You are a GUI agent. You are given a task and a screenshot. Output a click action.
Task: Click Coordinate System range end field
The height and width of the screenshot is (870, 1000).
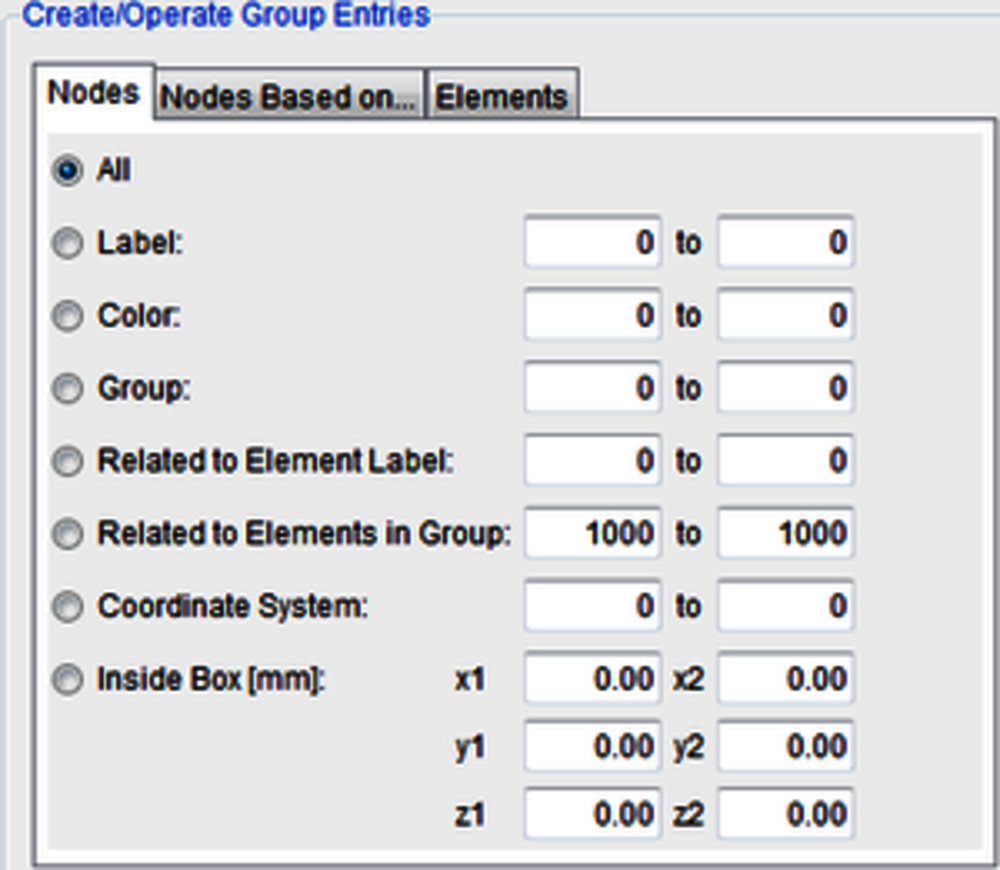(785, 606)
